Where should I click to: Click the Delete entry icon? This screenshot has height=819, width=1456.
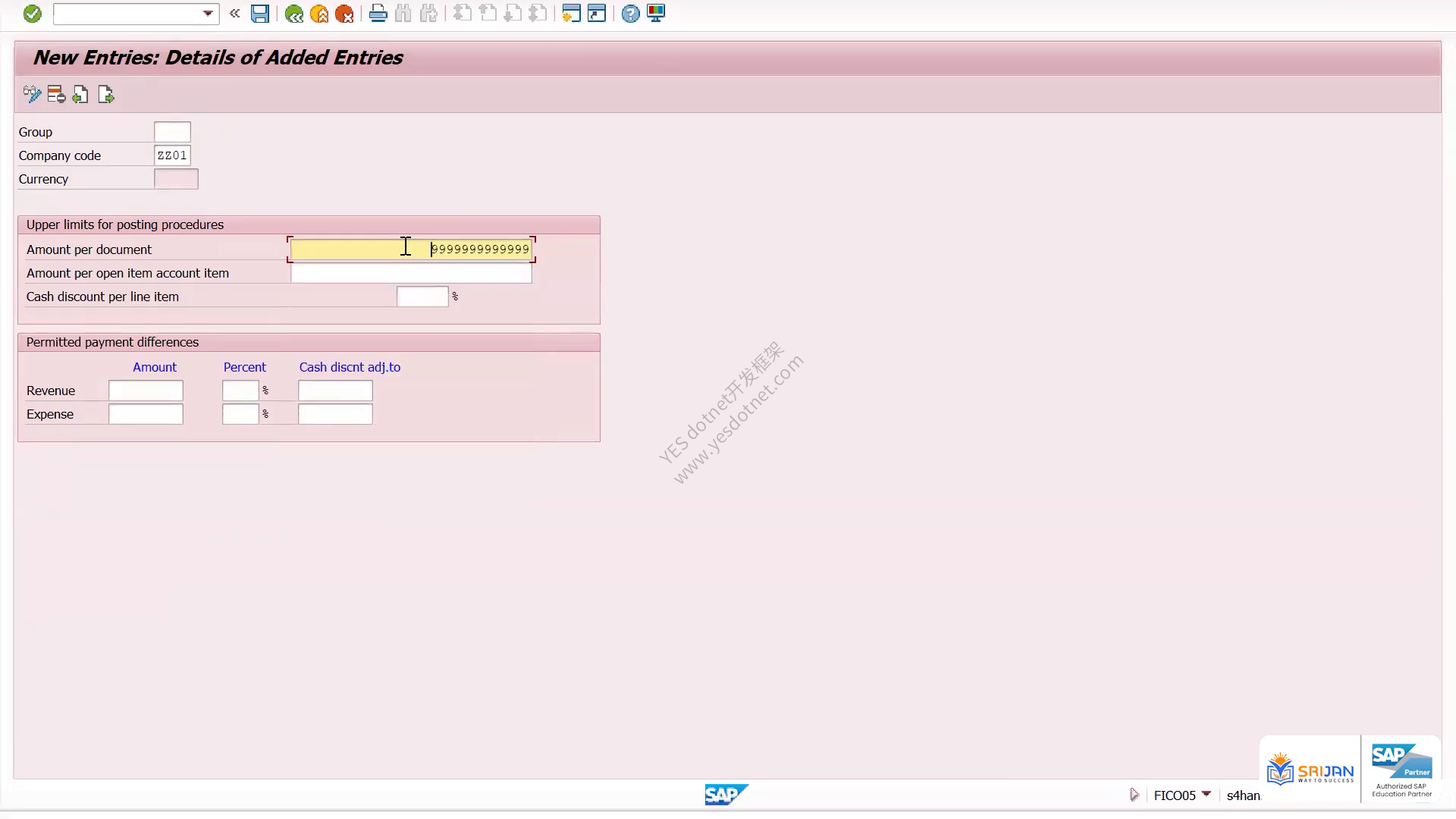point(56,95)
